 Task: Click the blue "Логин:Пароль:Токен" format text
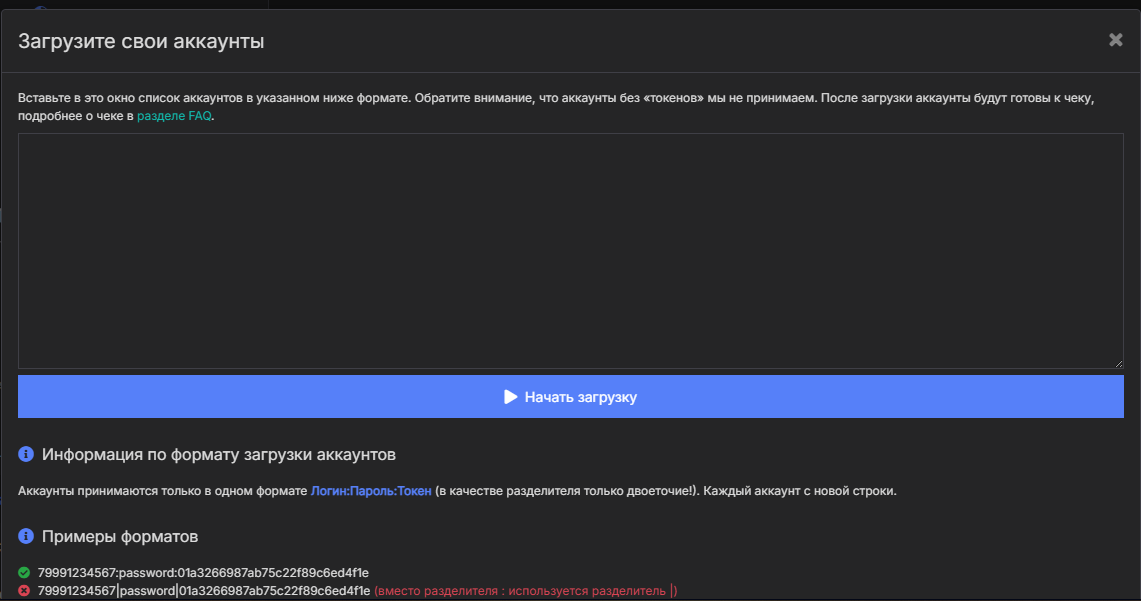[x=371, y=491]
